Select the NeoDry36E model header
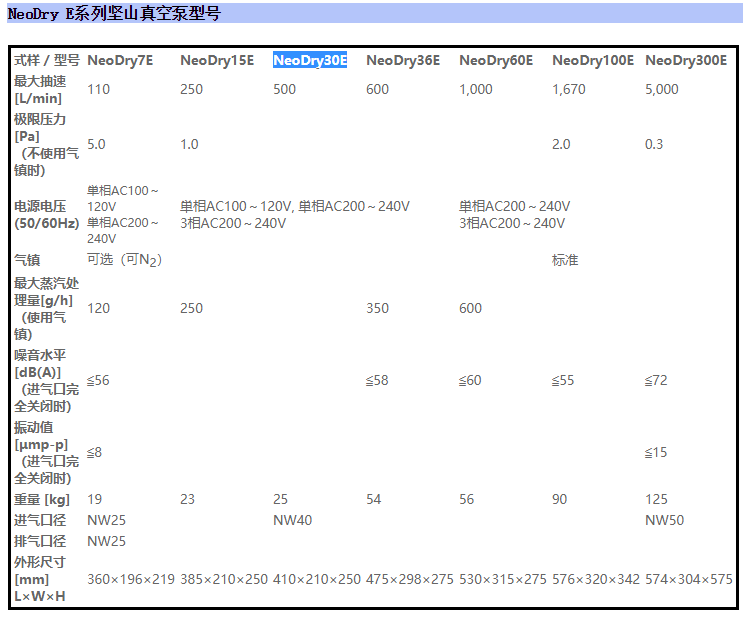The width and height of the screenshot is (743, 620). pos(403,60)
